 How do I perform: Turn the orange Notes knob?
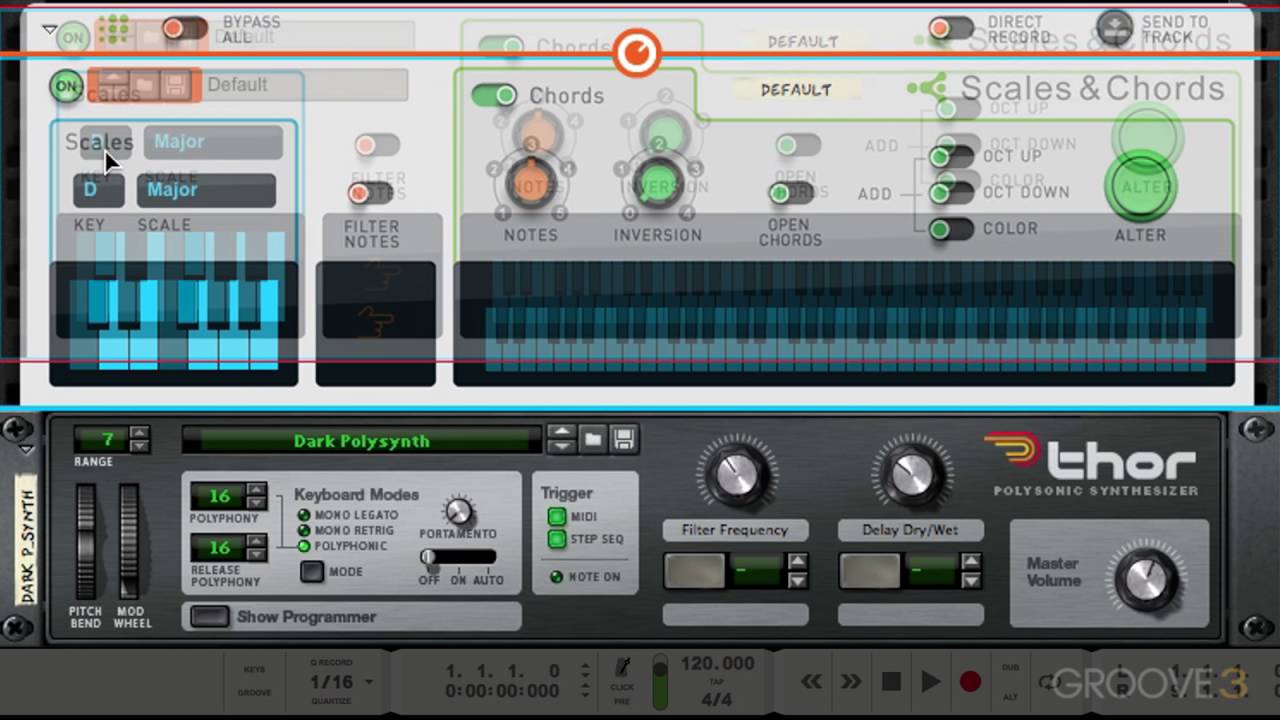[x=532, y=184]
